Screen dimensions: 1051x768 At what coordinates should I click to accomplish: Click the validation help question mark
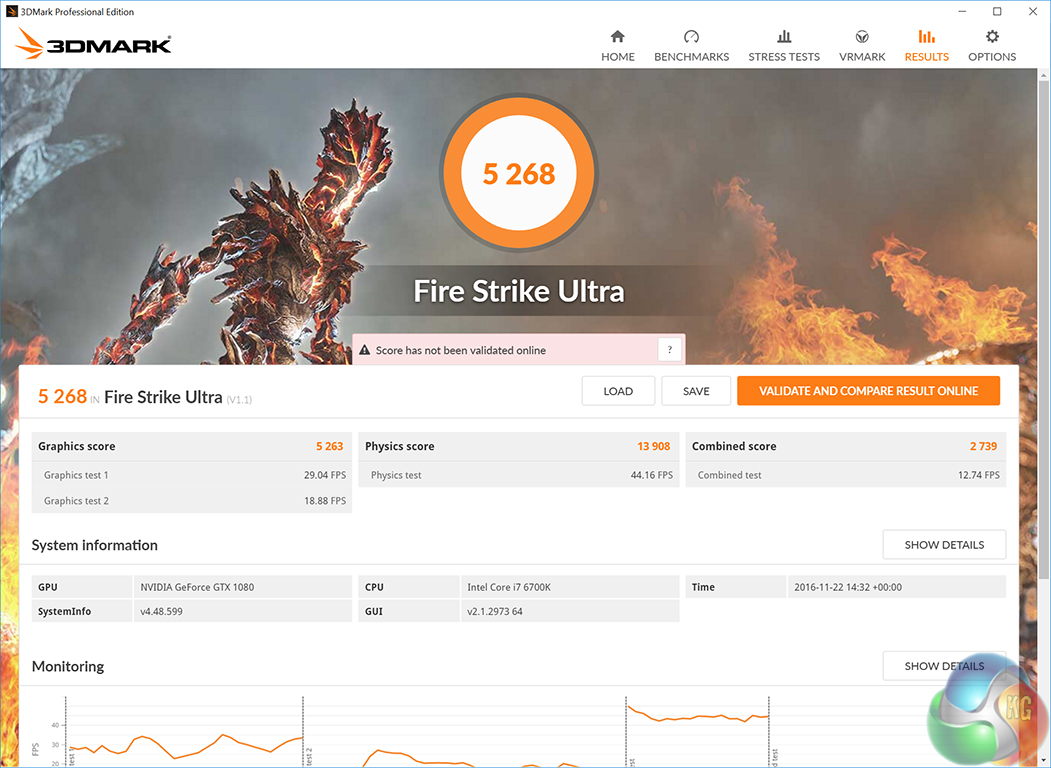670,350
